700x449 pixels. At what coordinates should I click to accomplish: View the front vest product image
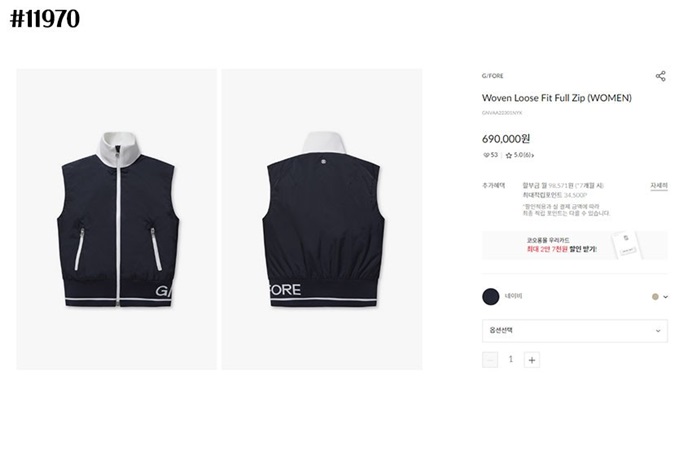(x=117, y=219)
